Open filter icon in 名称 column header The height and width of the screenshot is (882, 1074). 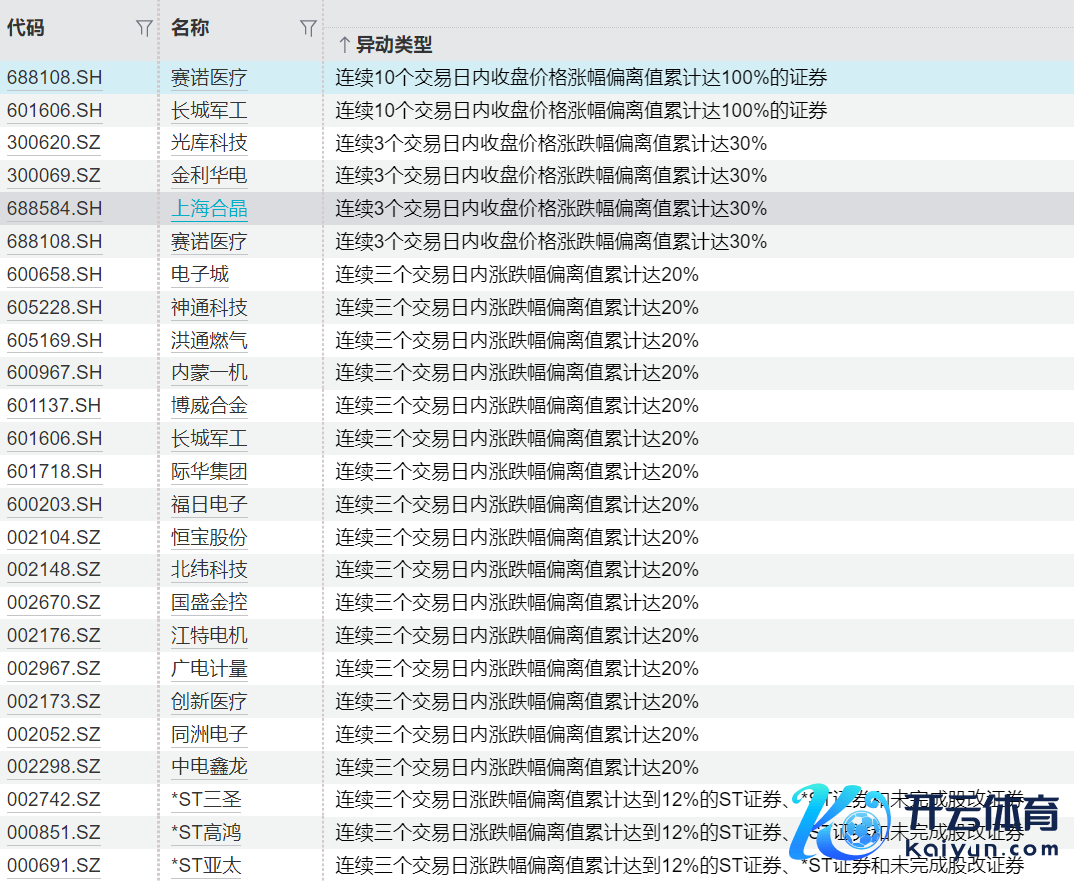click(x=308, y=29)
